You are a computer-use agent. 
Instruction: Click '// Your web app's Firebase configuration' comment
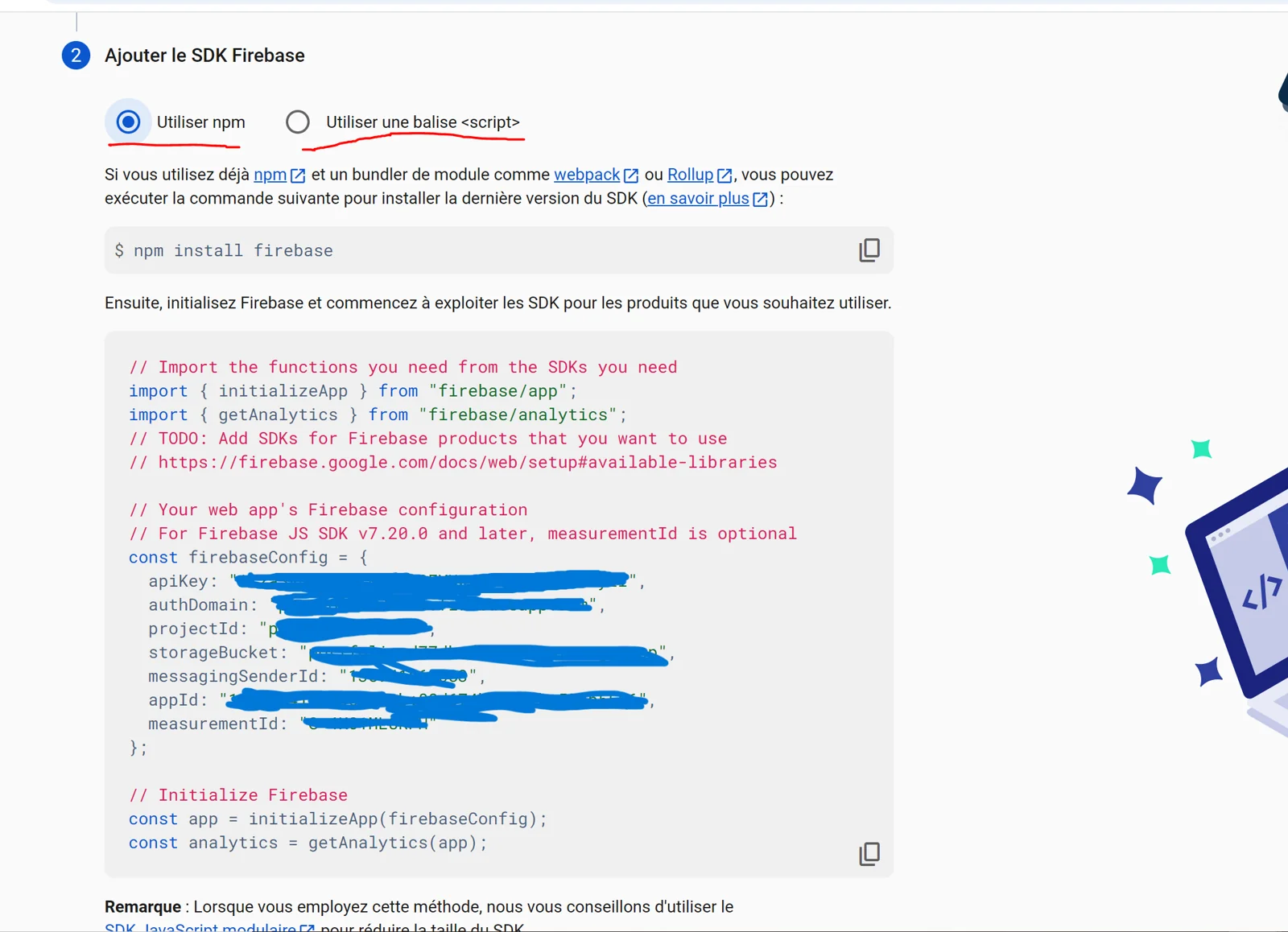[328, 509]
